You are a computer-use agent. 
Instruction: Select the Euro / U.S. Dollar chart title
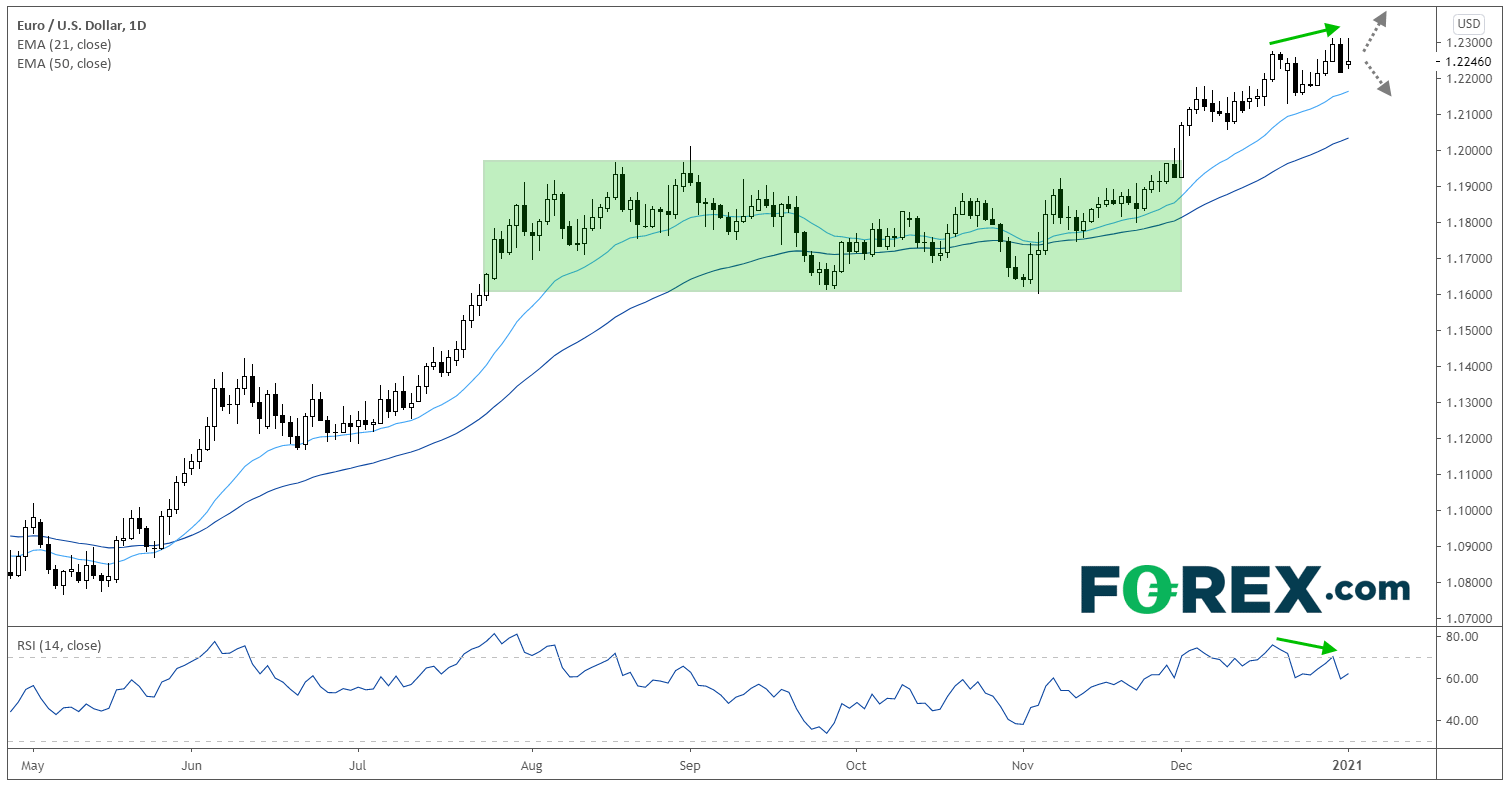click(80, 25)
